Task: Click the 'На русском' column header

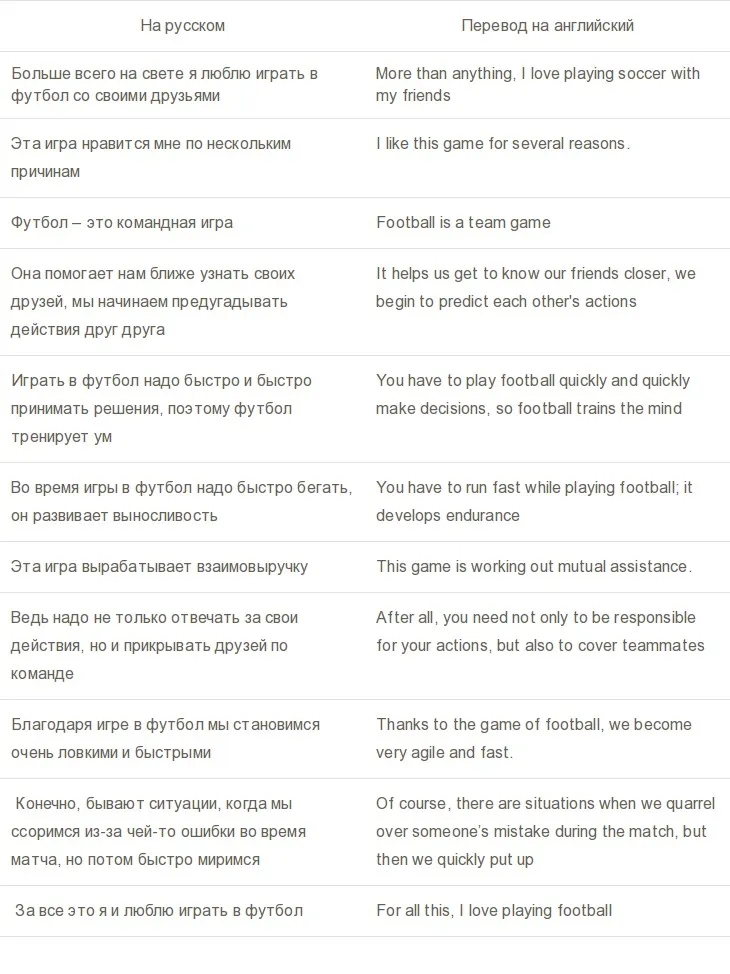Action: coord(182,25)
